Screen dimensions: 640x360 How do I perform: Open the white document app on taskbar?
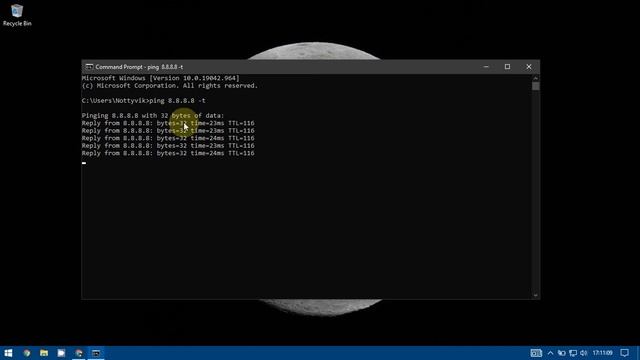[x=61, y=353]
